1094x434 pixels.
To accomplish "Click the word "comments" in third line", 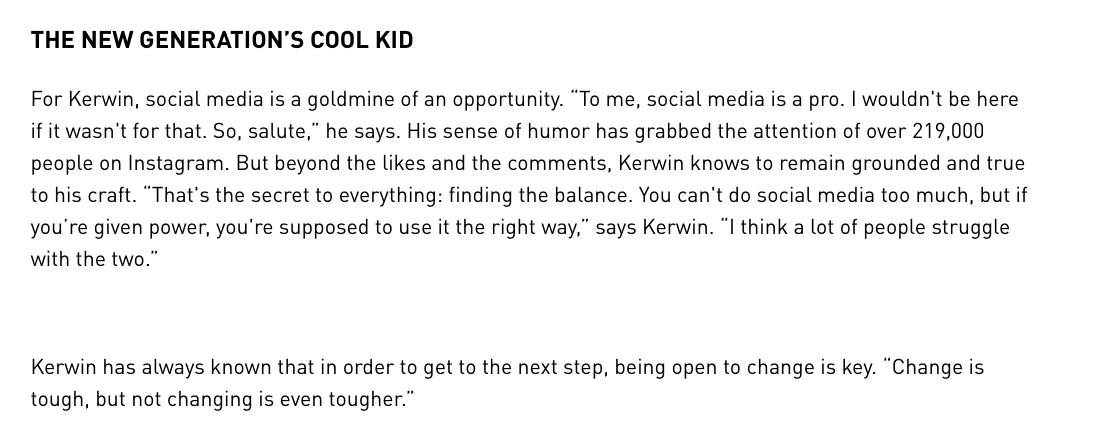I will (560, 164).
